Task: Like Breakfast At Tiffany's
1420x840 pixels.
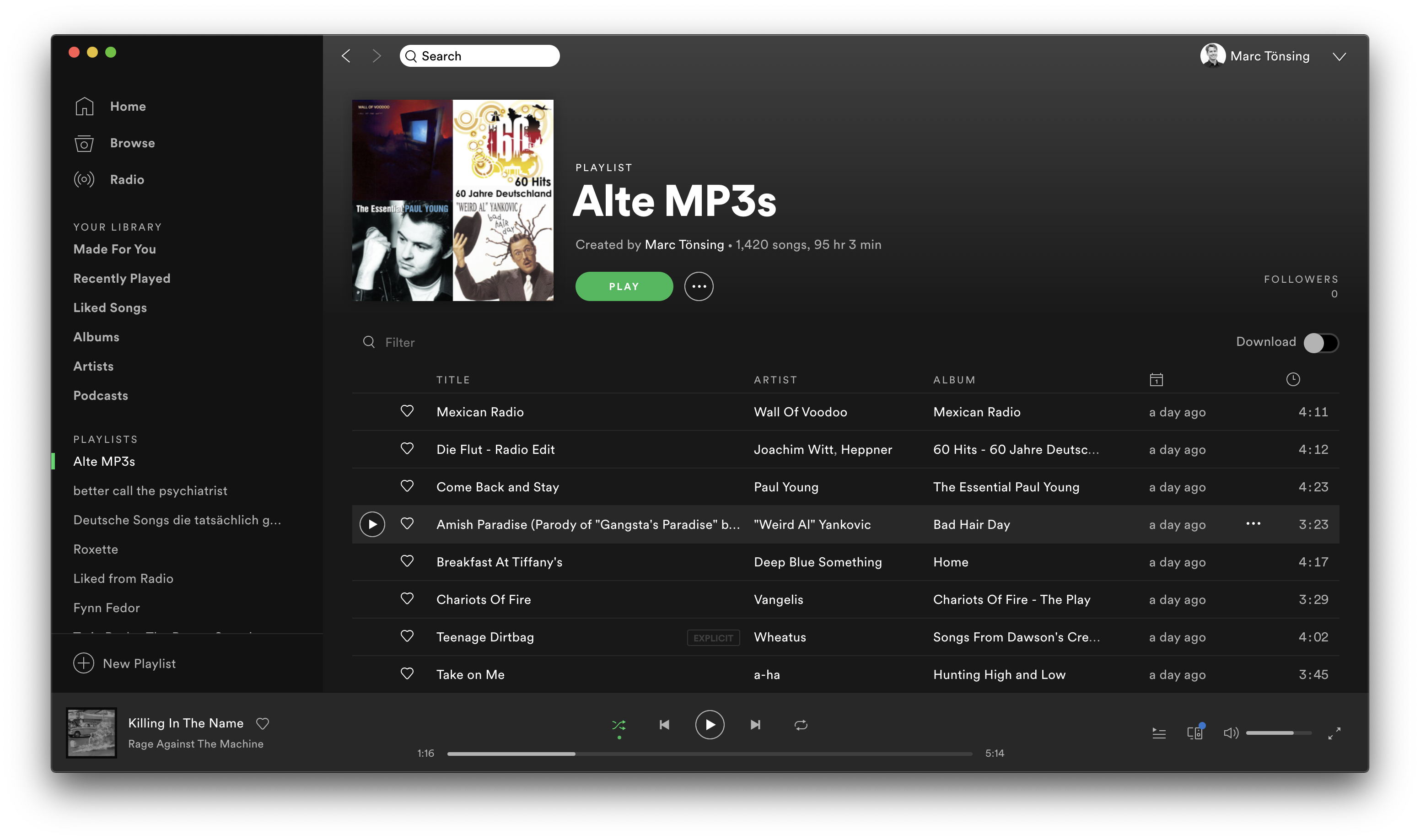Action: point(407,561)
